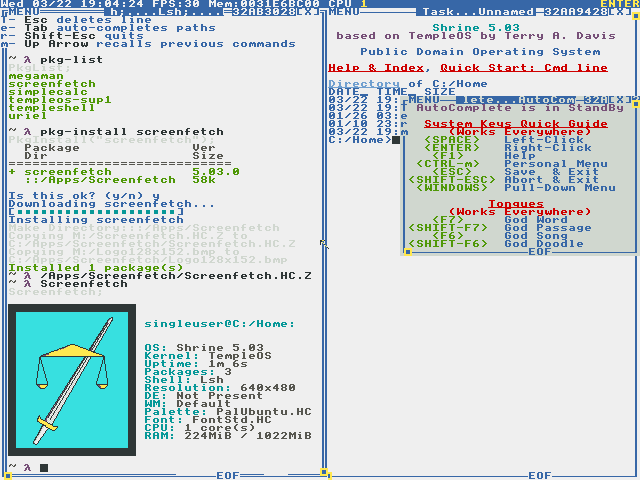Click the 'Palette: PalUbuntu.HC' line

[x=228, y=412]
